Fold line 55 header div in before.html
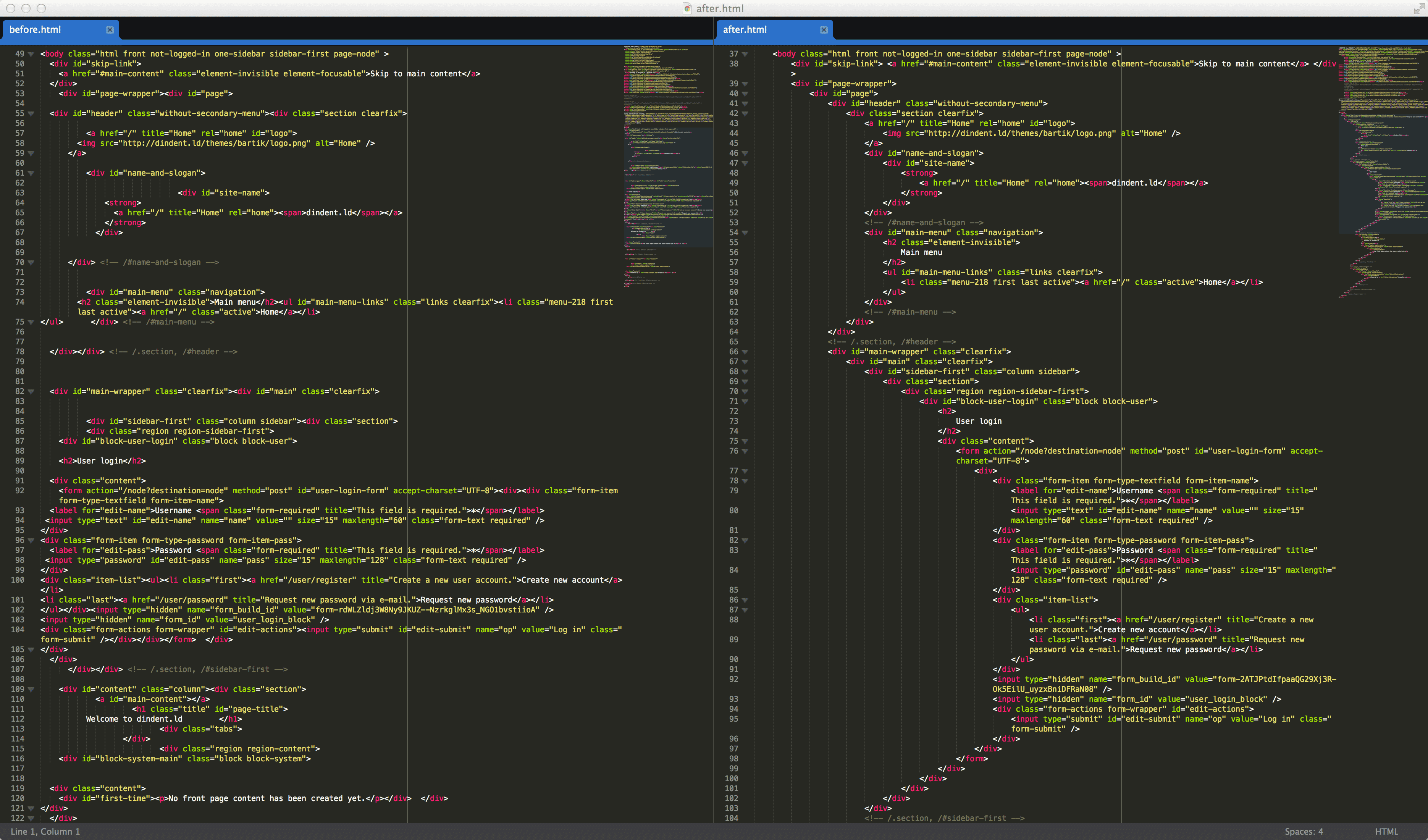The image size is (1428, 840). pyautogui.click(x=31, y=114)
